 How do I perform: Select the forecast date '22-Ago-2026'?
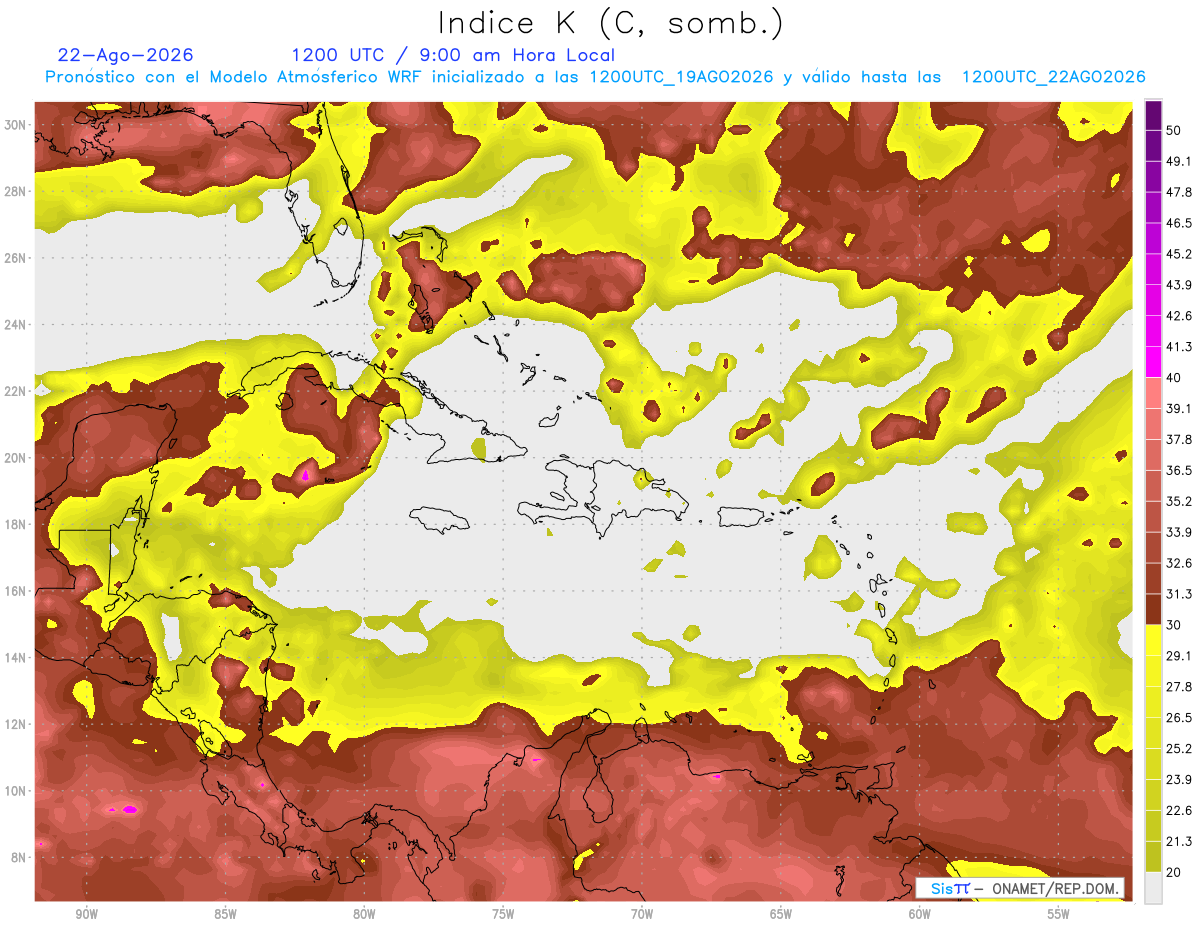tap(126, 55)
